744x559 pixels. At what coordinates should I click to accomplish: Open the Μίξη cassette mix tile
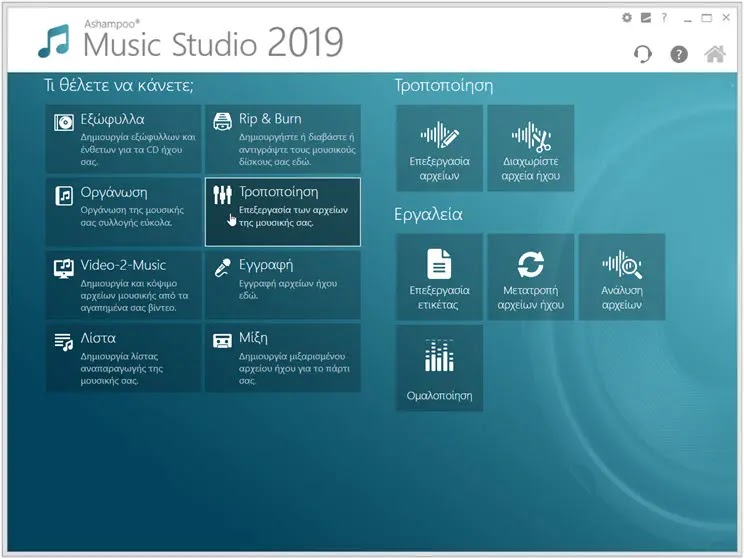tap(283, 358)
